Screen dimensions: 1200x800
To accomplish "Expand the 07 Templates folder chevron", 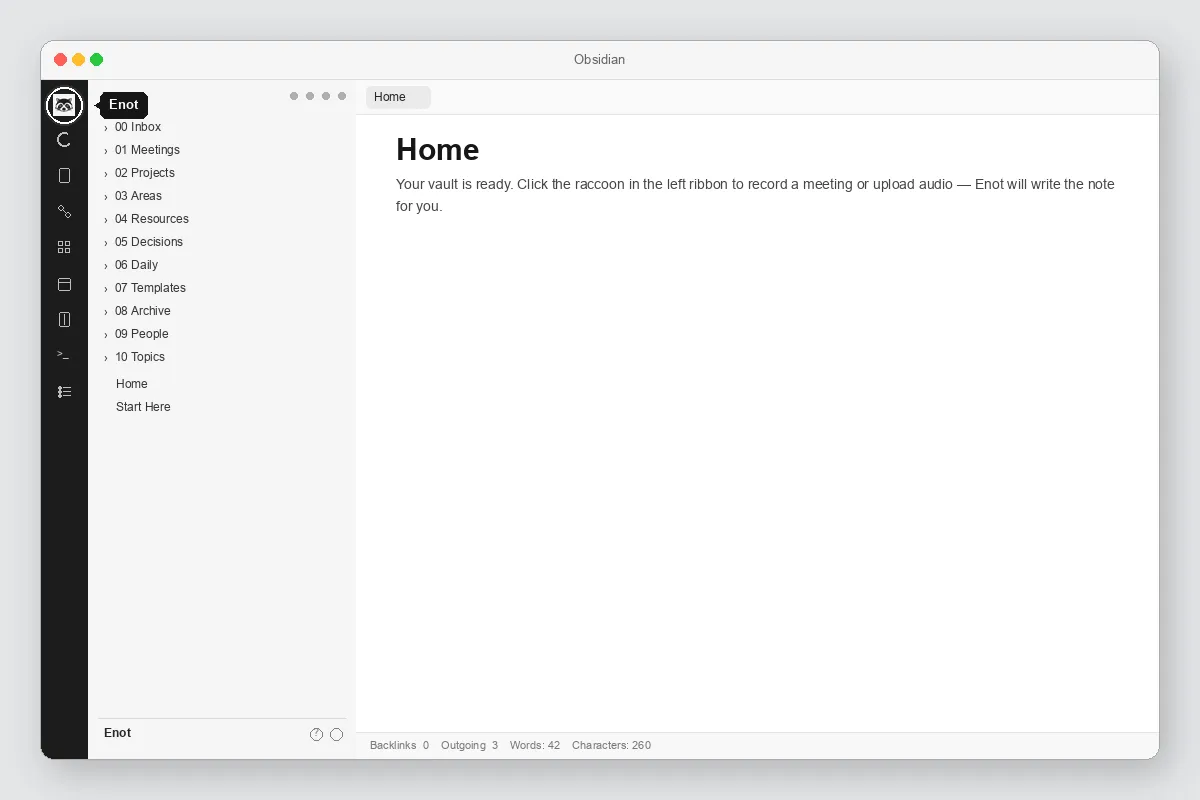I will [x=106, y=289].
